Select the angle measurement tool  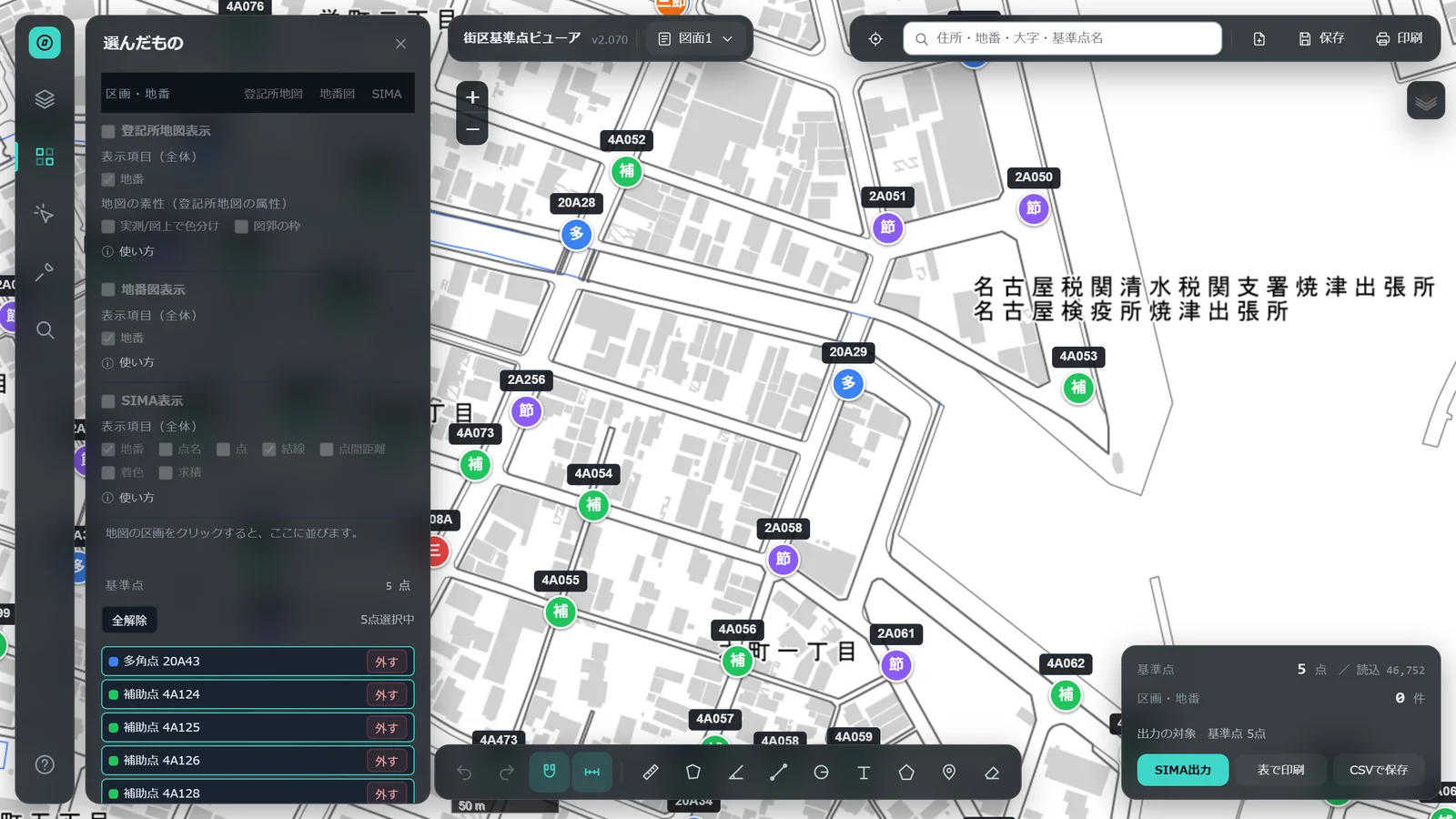736,773
